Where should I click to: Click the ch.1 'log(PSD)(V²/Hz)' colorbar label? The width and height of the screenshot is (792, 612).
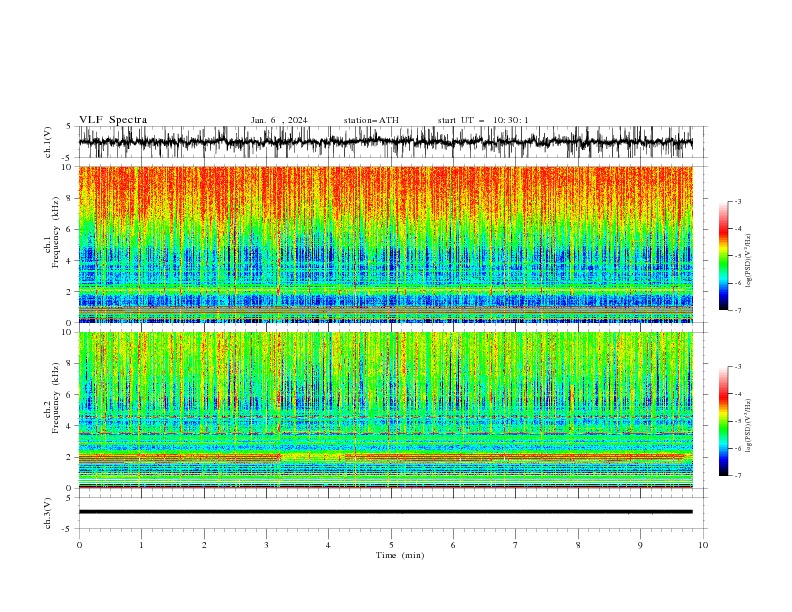click(x=749, y=261)
